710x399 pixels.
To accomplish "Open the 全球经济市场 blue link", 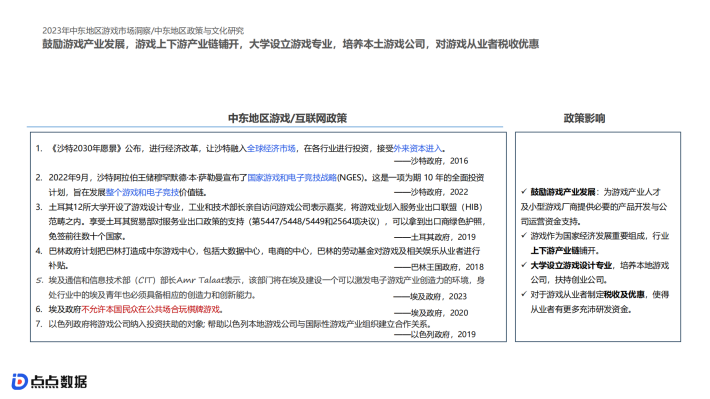I will tap(271, 149).
